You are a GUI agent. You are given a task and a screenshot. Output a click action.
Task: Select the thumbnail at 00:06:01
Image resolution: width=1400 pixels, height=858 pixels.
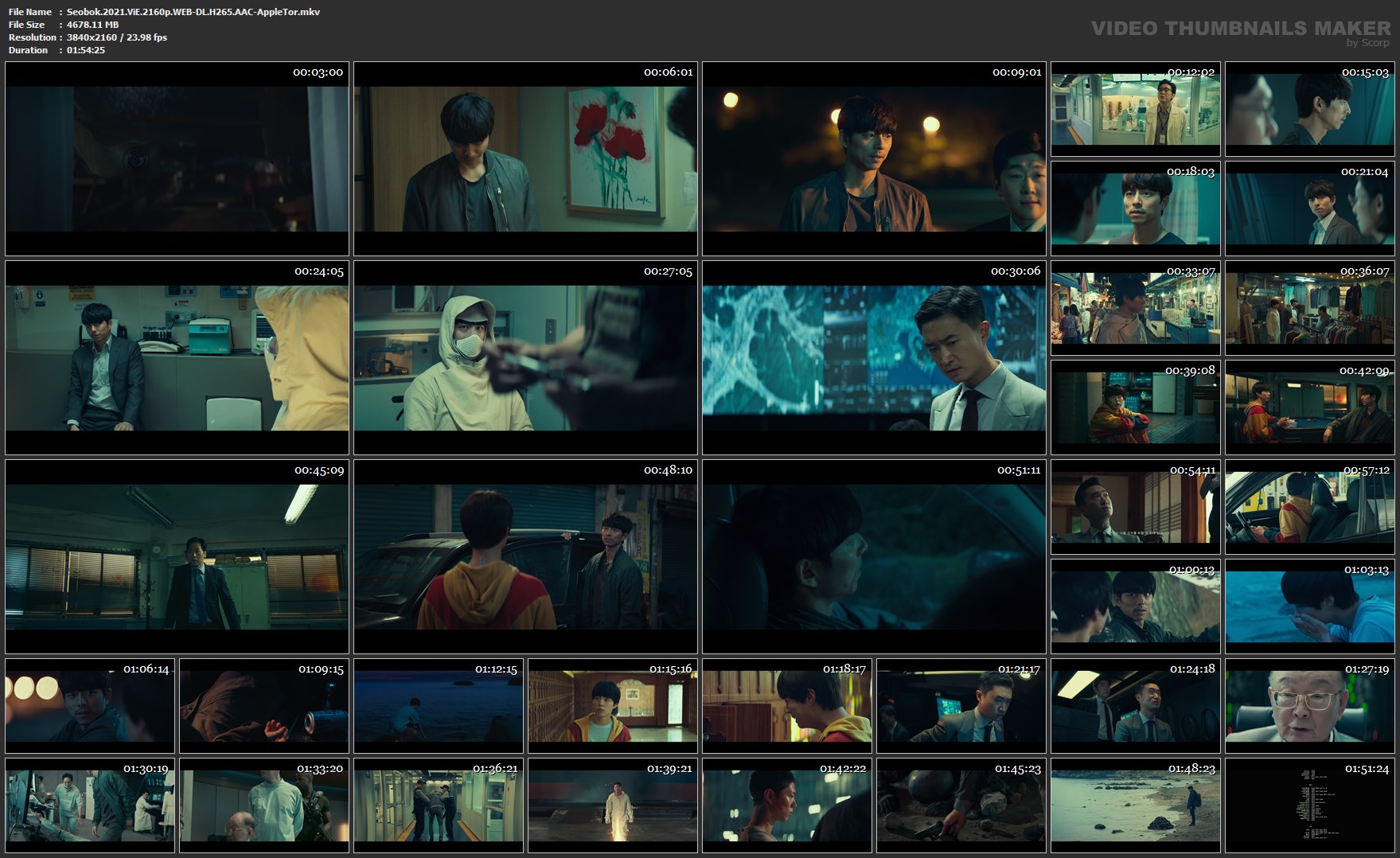525,158
